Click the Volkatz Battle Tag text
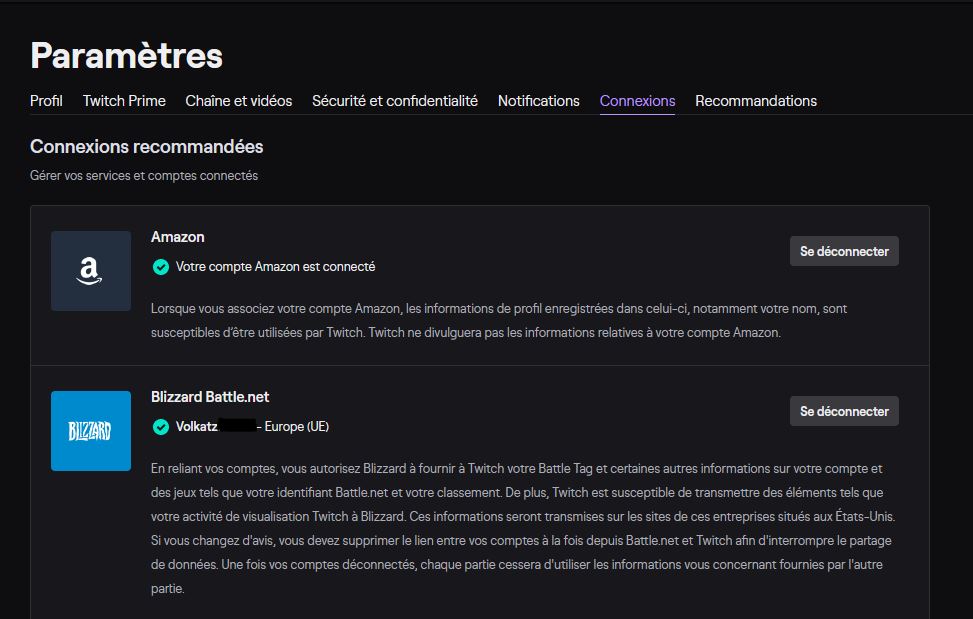 click(197, 427)
